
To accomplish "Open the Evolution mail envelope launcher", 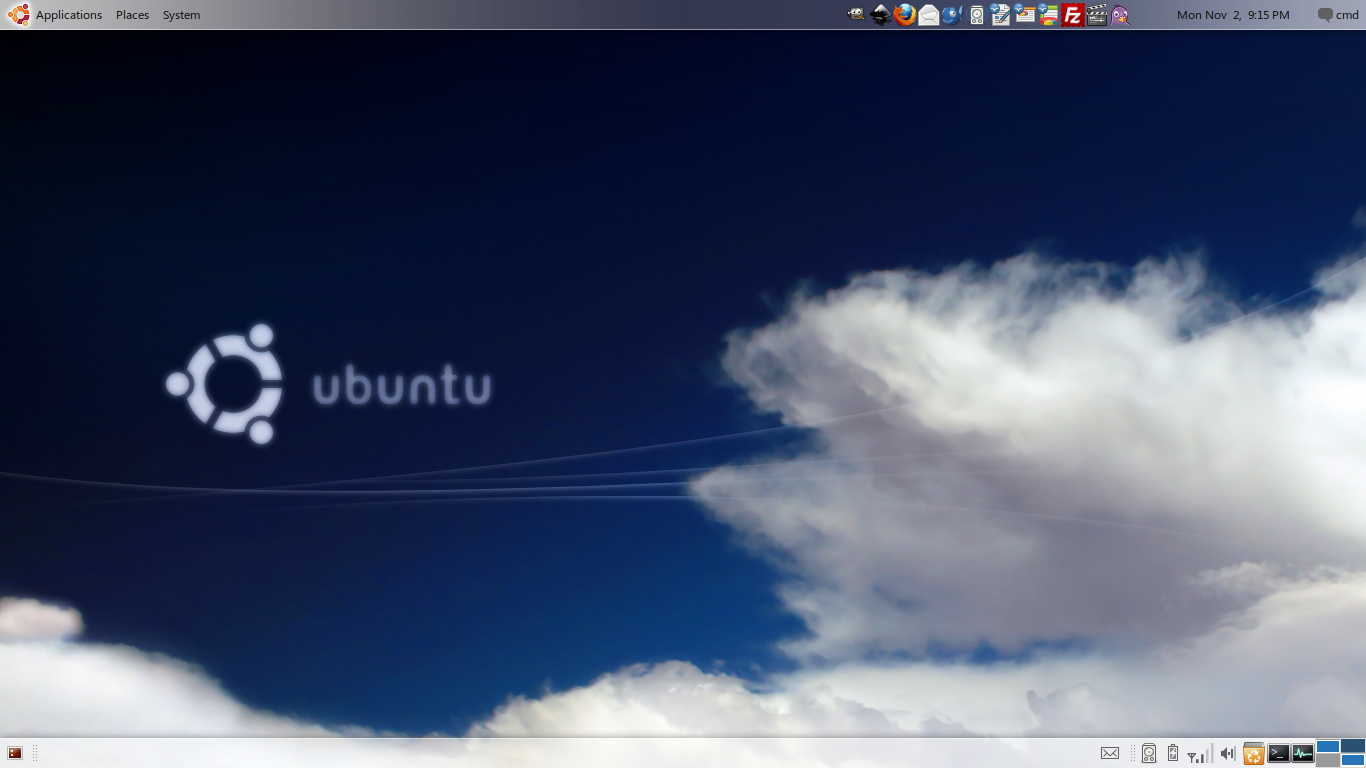I will 929,15.
